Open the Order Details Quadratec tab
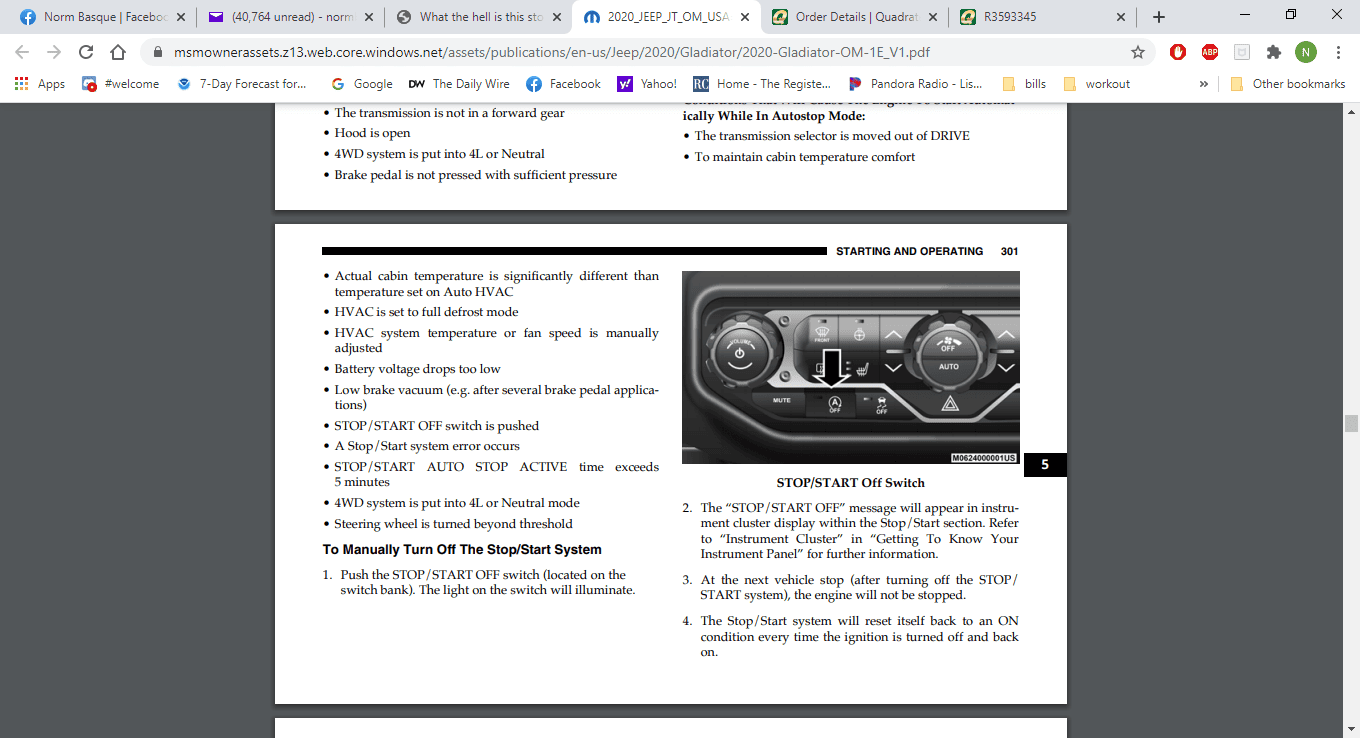 click(846, 17)
